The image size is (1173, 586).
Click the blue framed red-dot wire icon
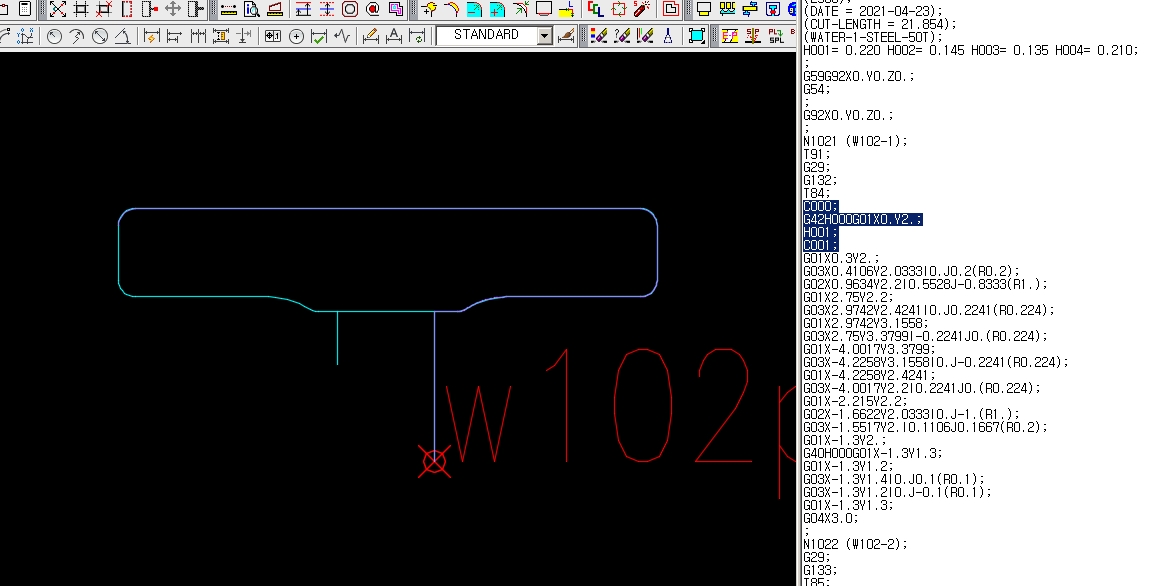(773, 9)
